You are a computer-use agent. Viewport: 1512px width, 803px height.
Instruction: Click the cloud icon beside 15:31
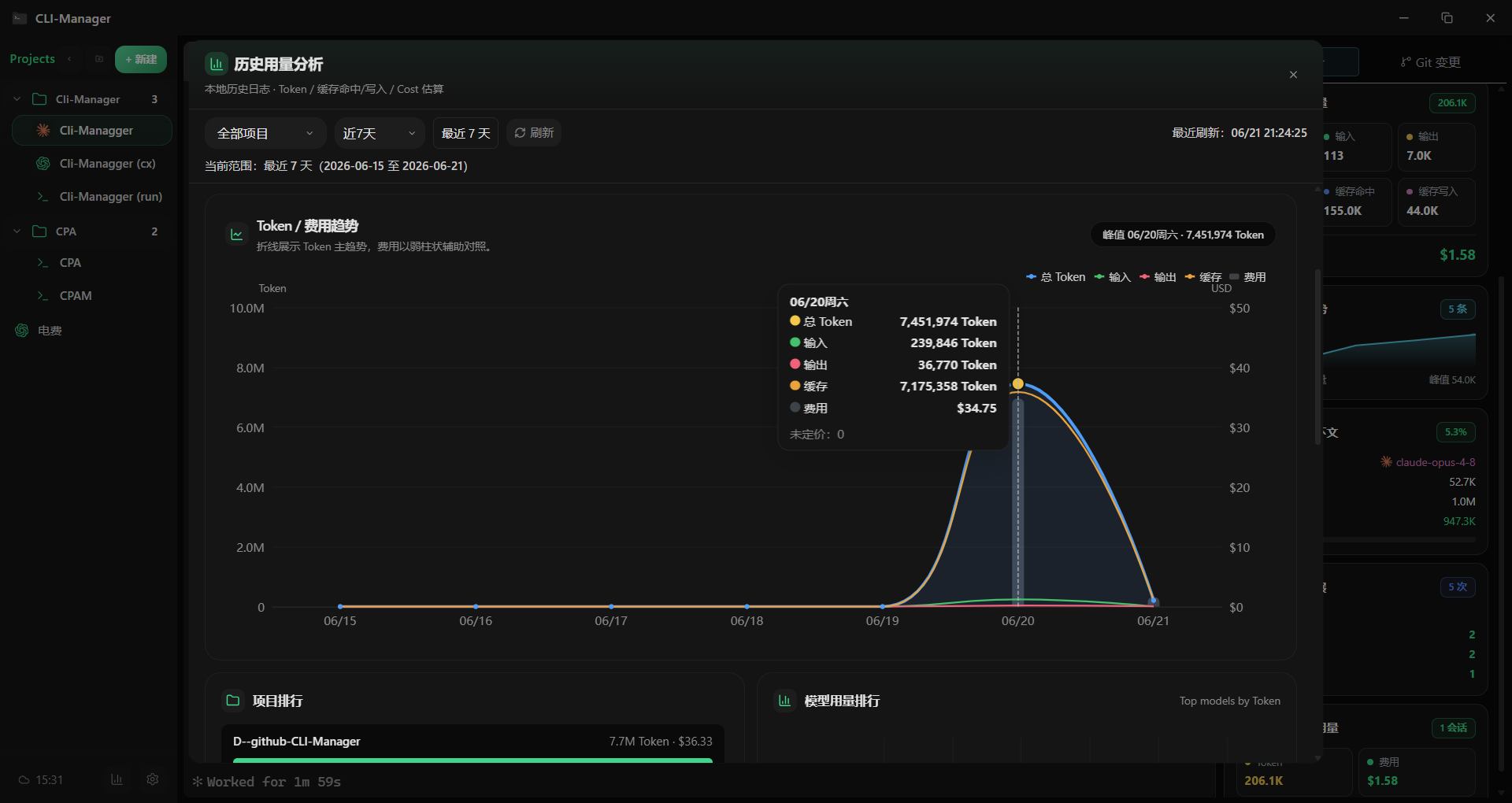click(x=24, y=780)
